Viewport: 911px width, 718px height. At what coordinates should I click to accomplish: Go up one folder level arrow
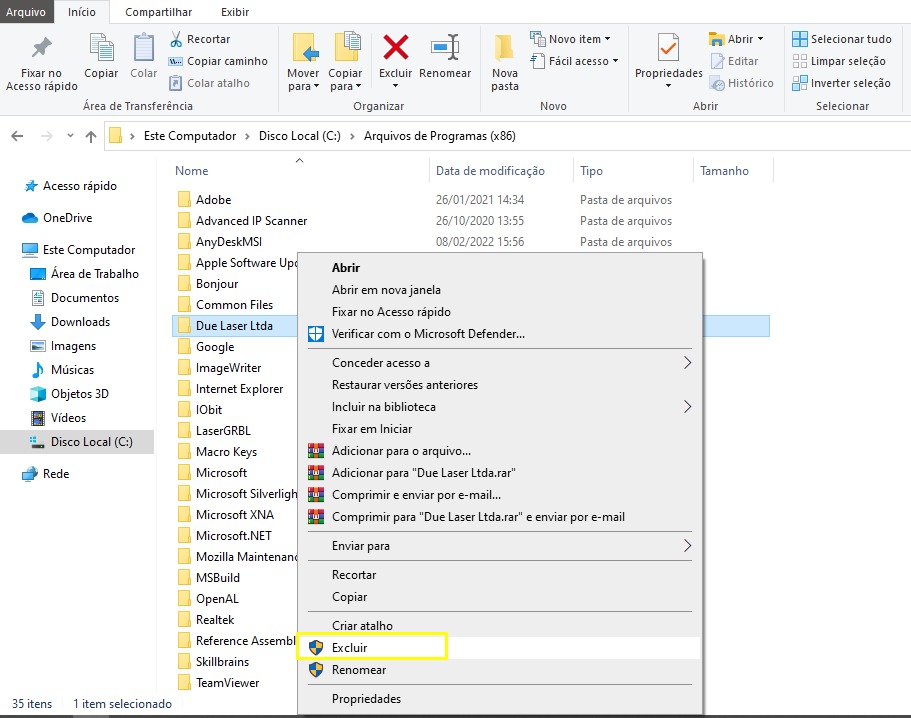coord(91,136)
